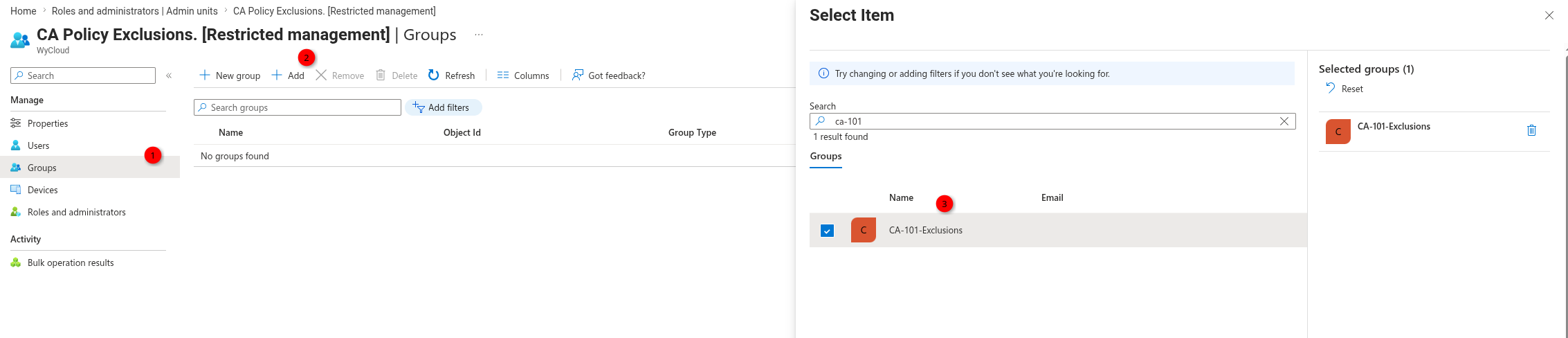Clear the ca-101 search text
Viewport: 1568px width, 338px height.
coord(1284,121)
